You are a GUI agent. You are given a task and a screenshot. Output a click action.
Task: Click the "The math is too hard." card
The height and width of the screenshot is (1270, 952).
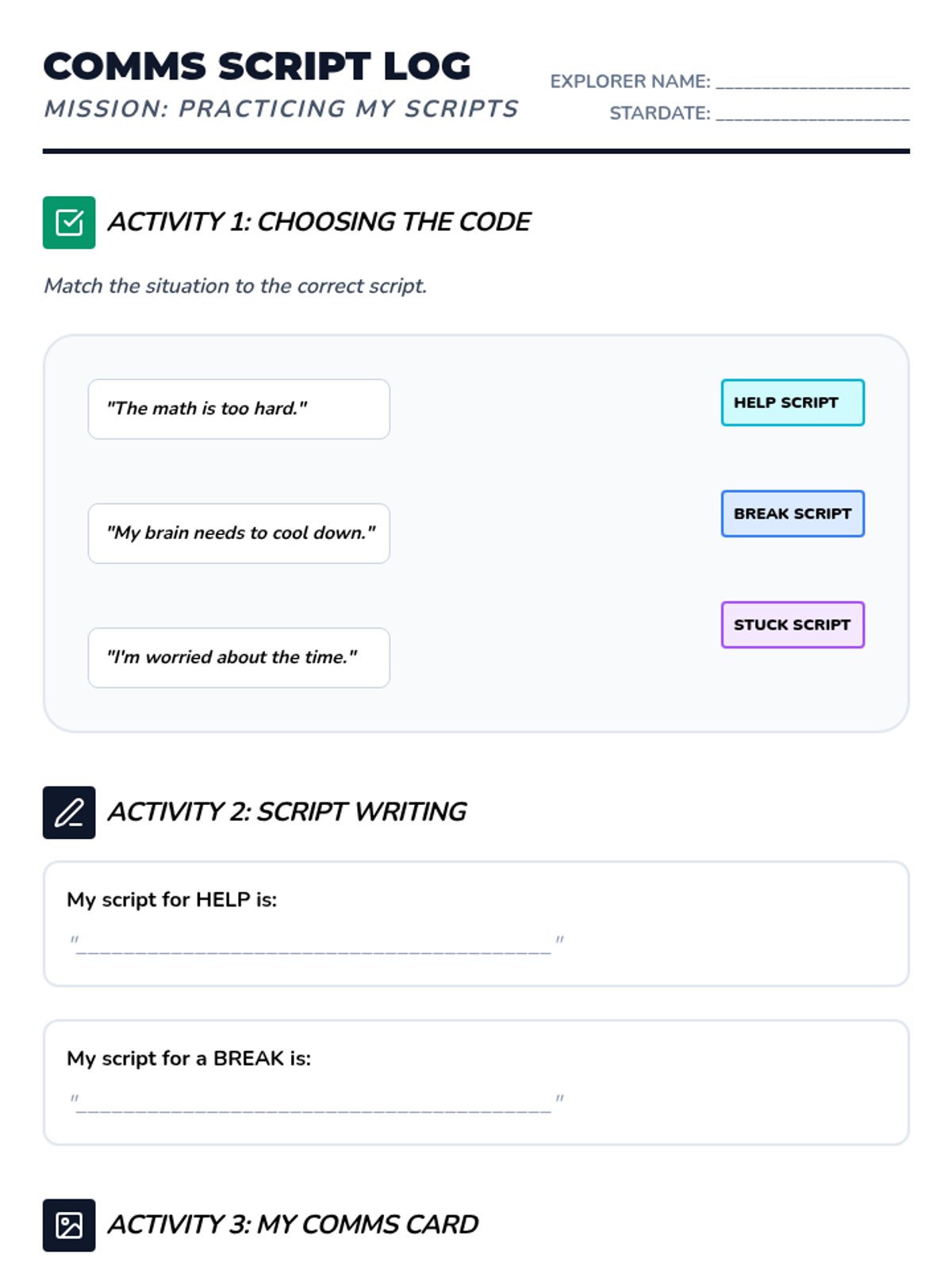[x=238, y=409]
